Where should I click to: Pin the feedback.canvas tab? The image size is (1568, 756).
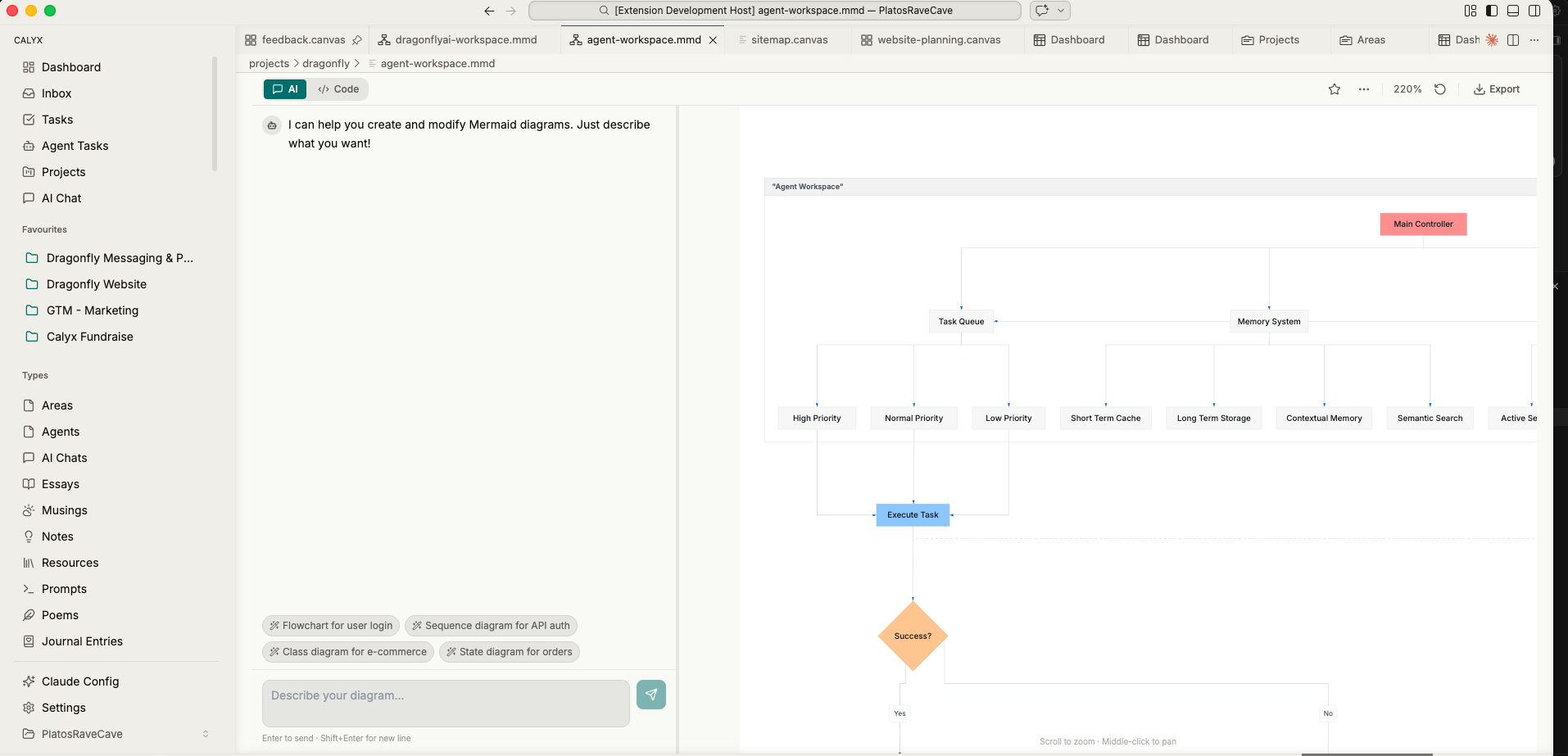(x=357, y=40)
